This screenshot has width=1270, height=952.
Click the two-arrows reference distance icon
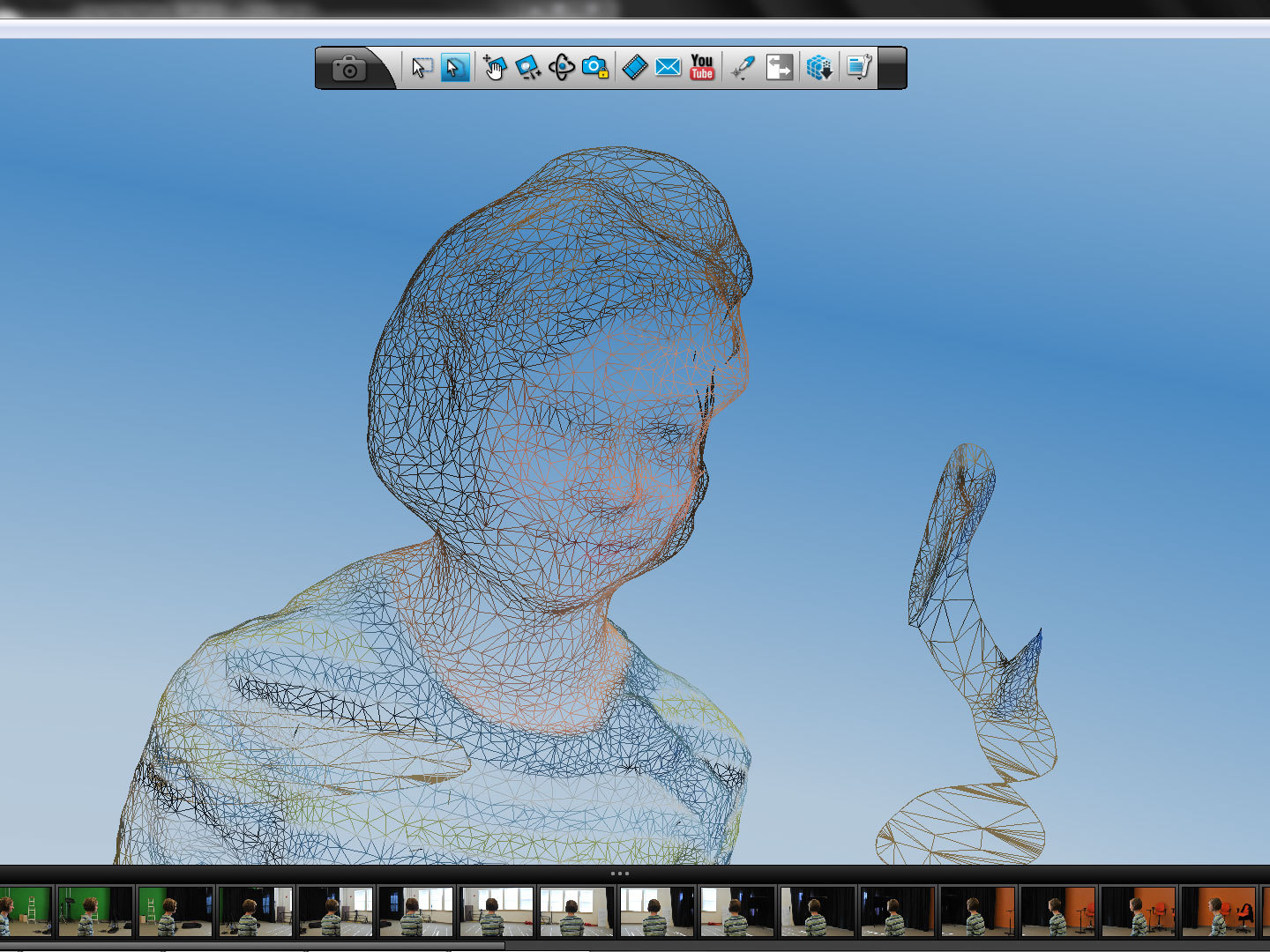[x=780, y=68]
